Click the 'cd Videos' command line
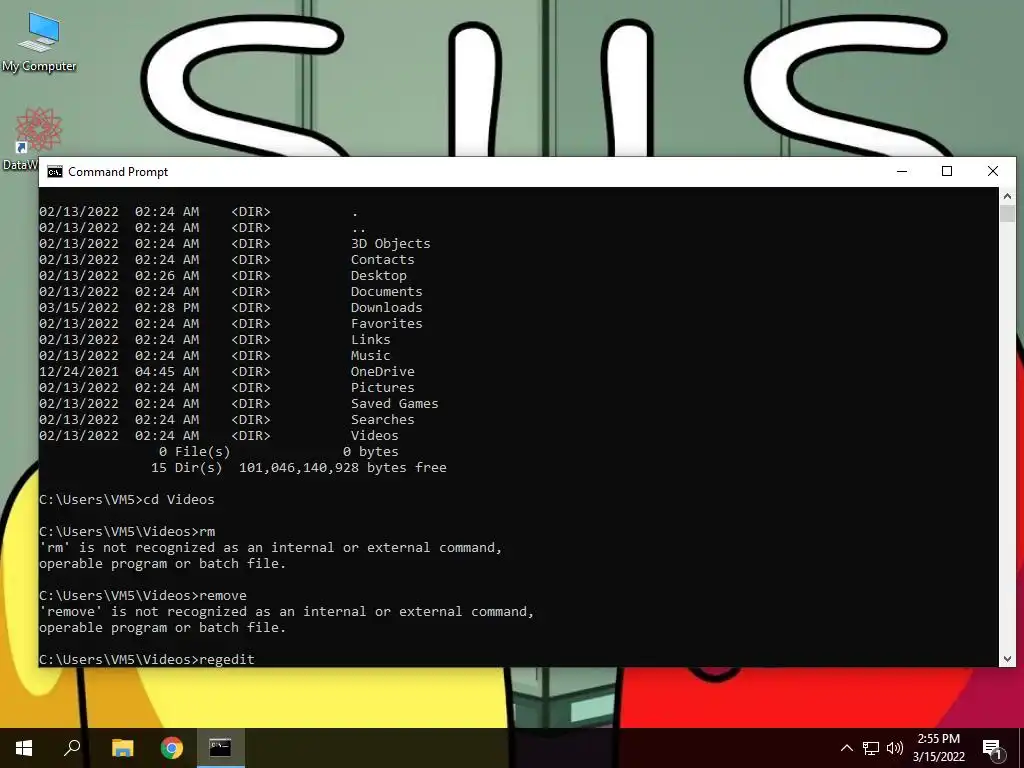This screenshot has height=768, width=1024. pyautogui.click(x=127, y=500)
